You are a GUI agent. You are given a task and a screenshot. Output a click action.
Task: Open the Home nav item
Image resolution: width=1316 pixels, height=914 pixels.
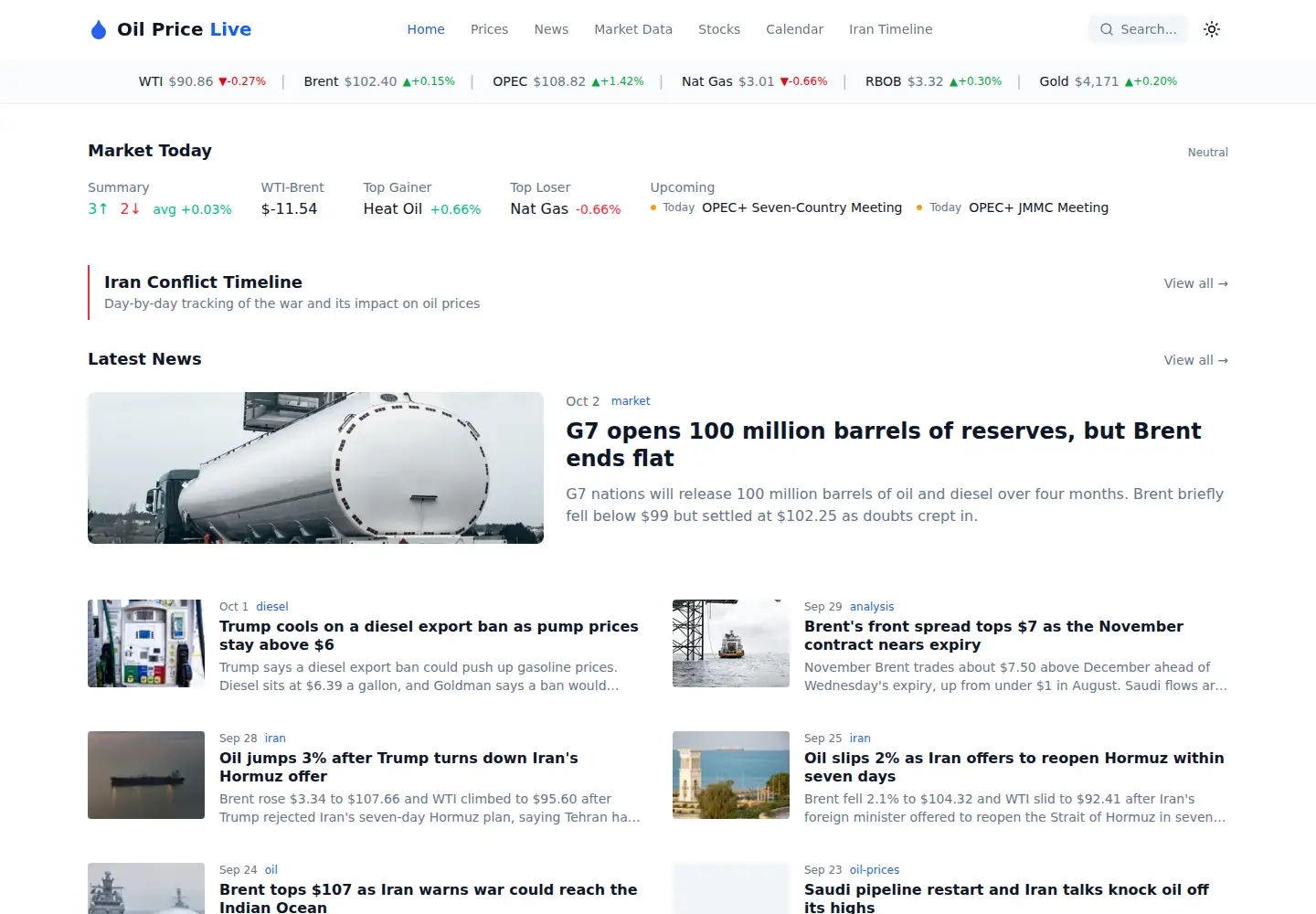[426, 29]
